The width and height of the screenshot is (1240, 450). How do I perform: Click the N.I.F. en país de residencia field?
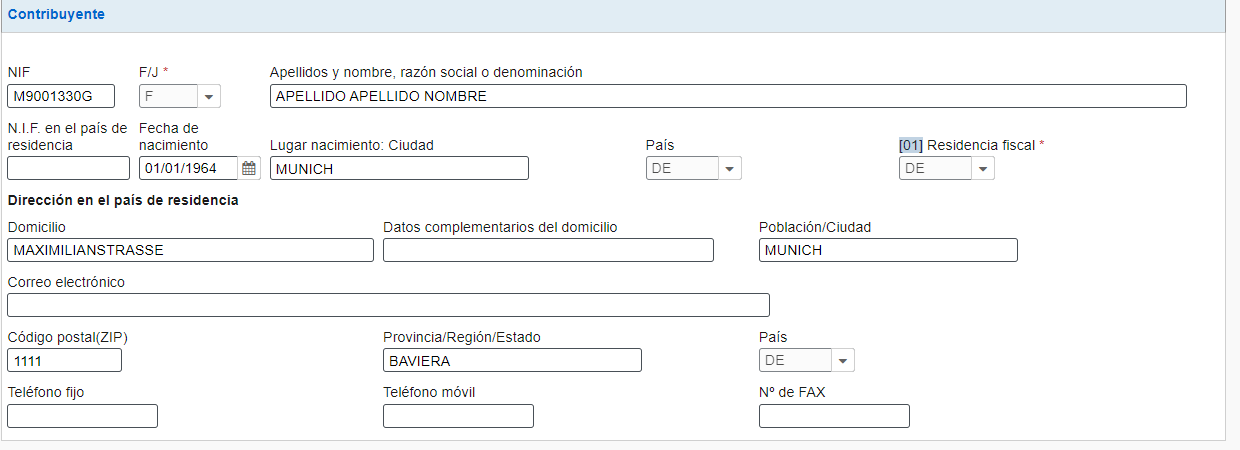click(x=68, y=168)
